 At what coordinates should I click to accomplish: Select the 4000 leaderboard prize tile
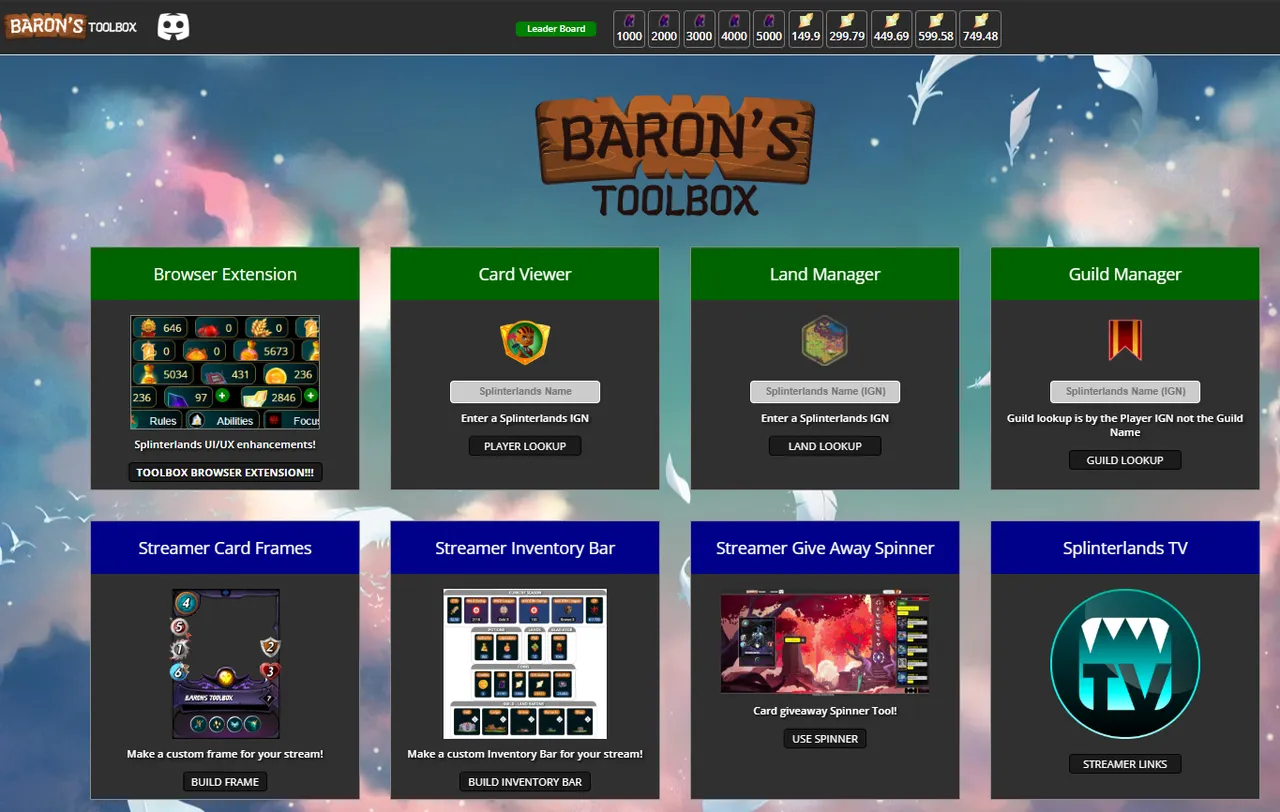[x=734, y=29]
